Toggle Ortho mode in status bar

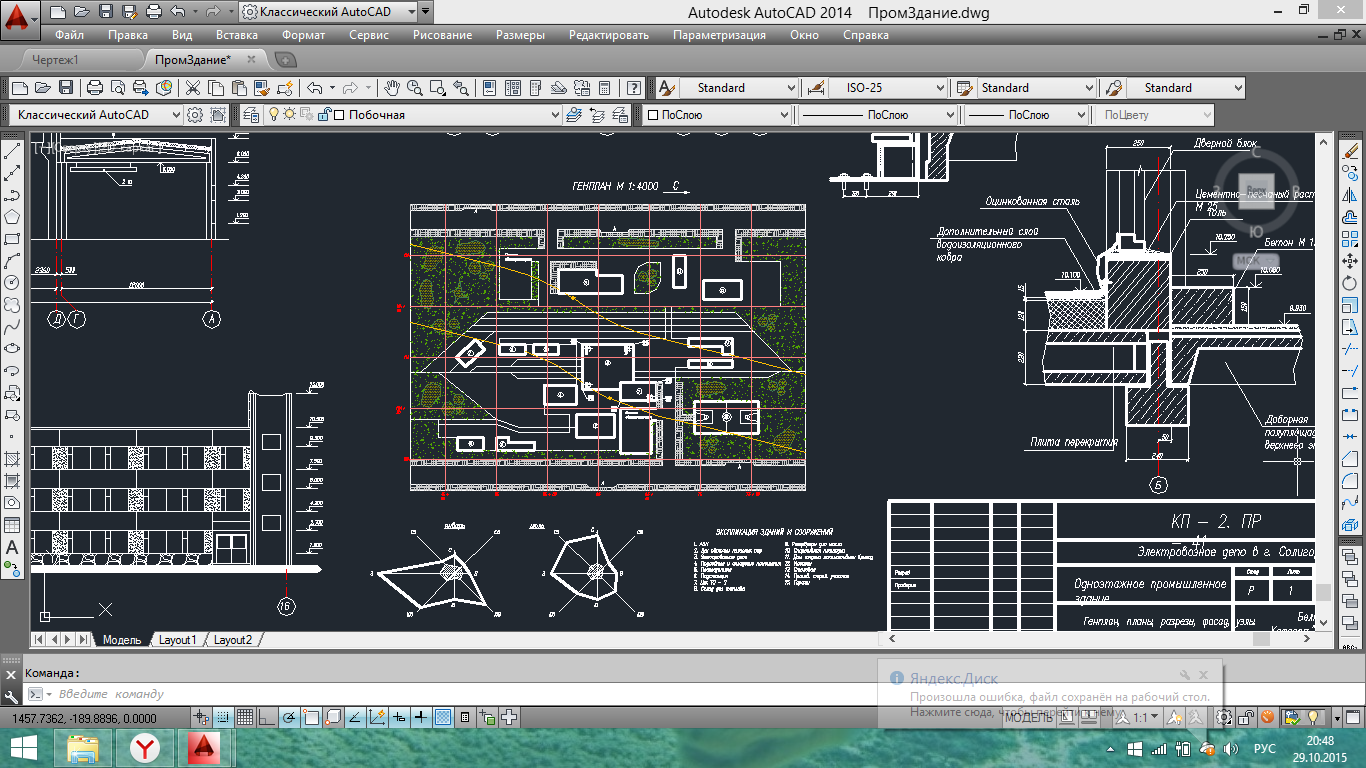coord(266,717)
